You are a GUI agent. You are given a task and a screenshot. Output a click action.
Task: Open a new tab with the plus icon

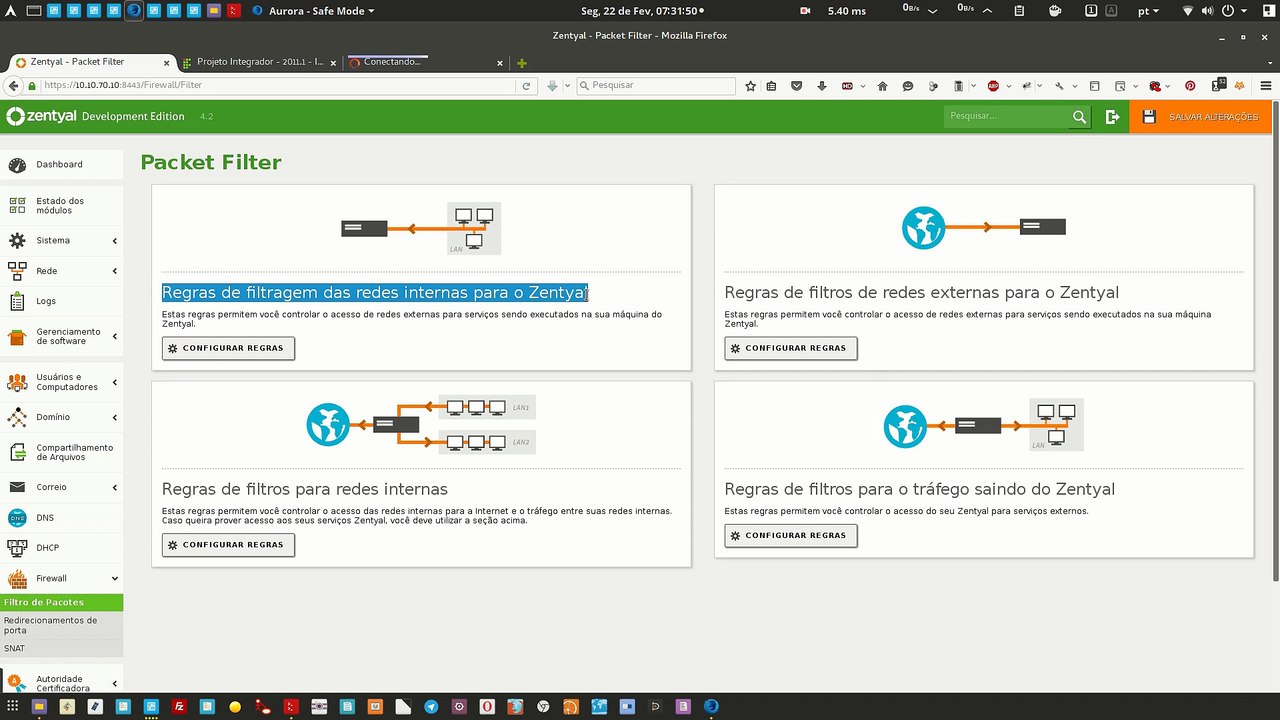(x=522, y=62)
